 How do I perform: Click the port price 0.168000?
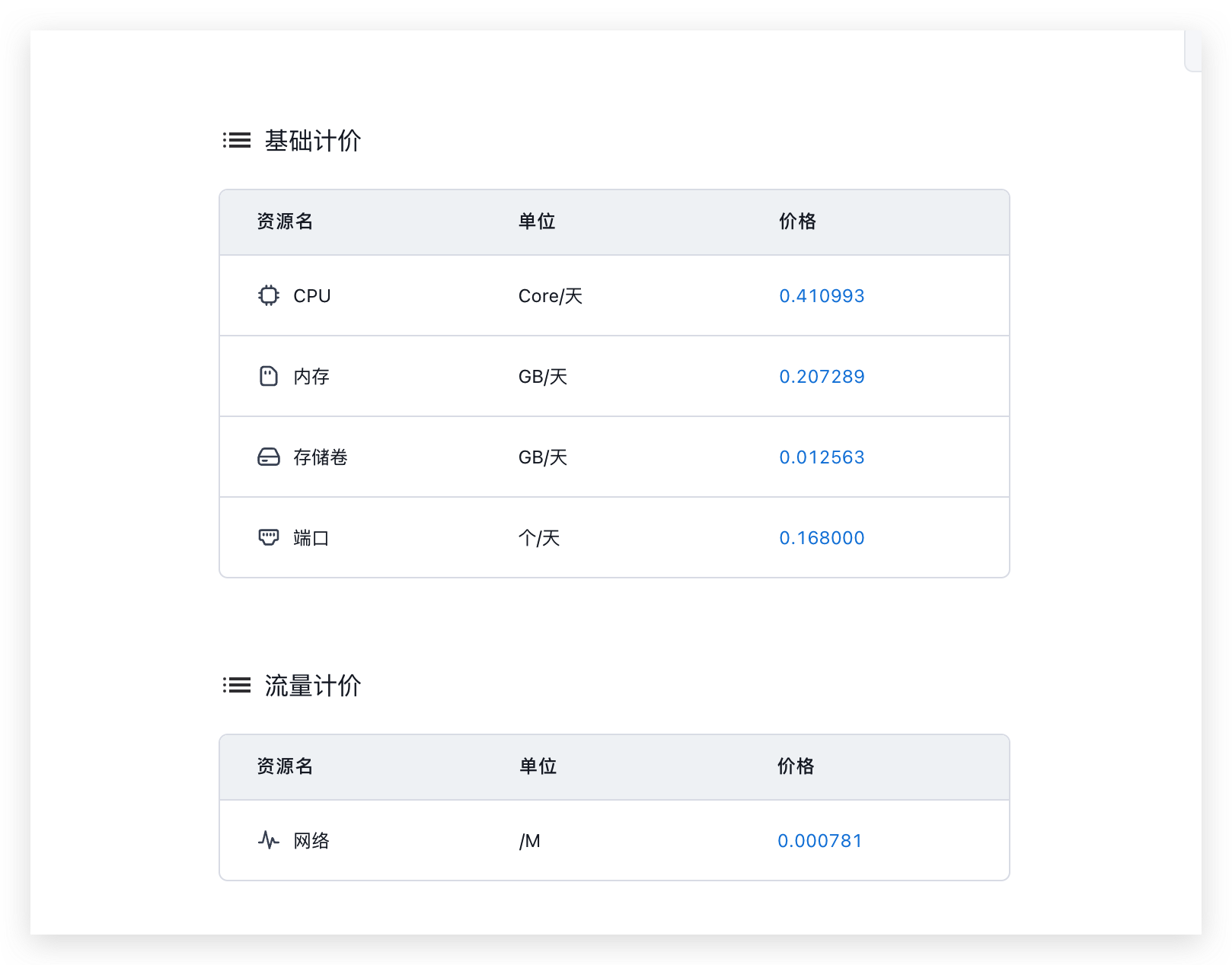(x=822, y=537)
